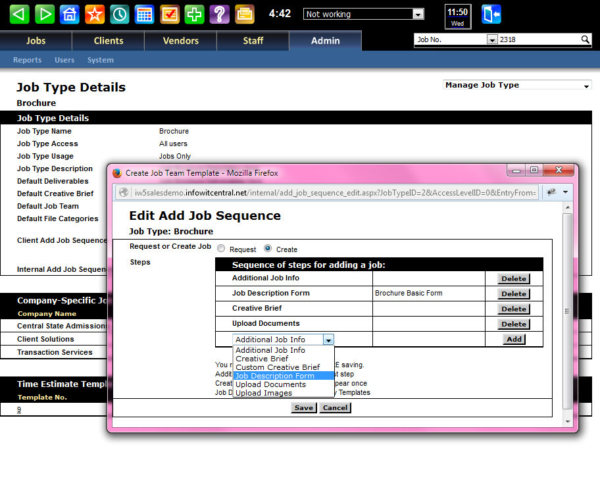Viewport: 600px width, 491px height.
Task: Click the popup toolbar customize icon
Action: point(551,192)
